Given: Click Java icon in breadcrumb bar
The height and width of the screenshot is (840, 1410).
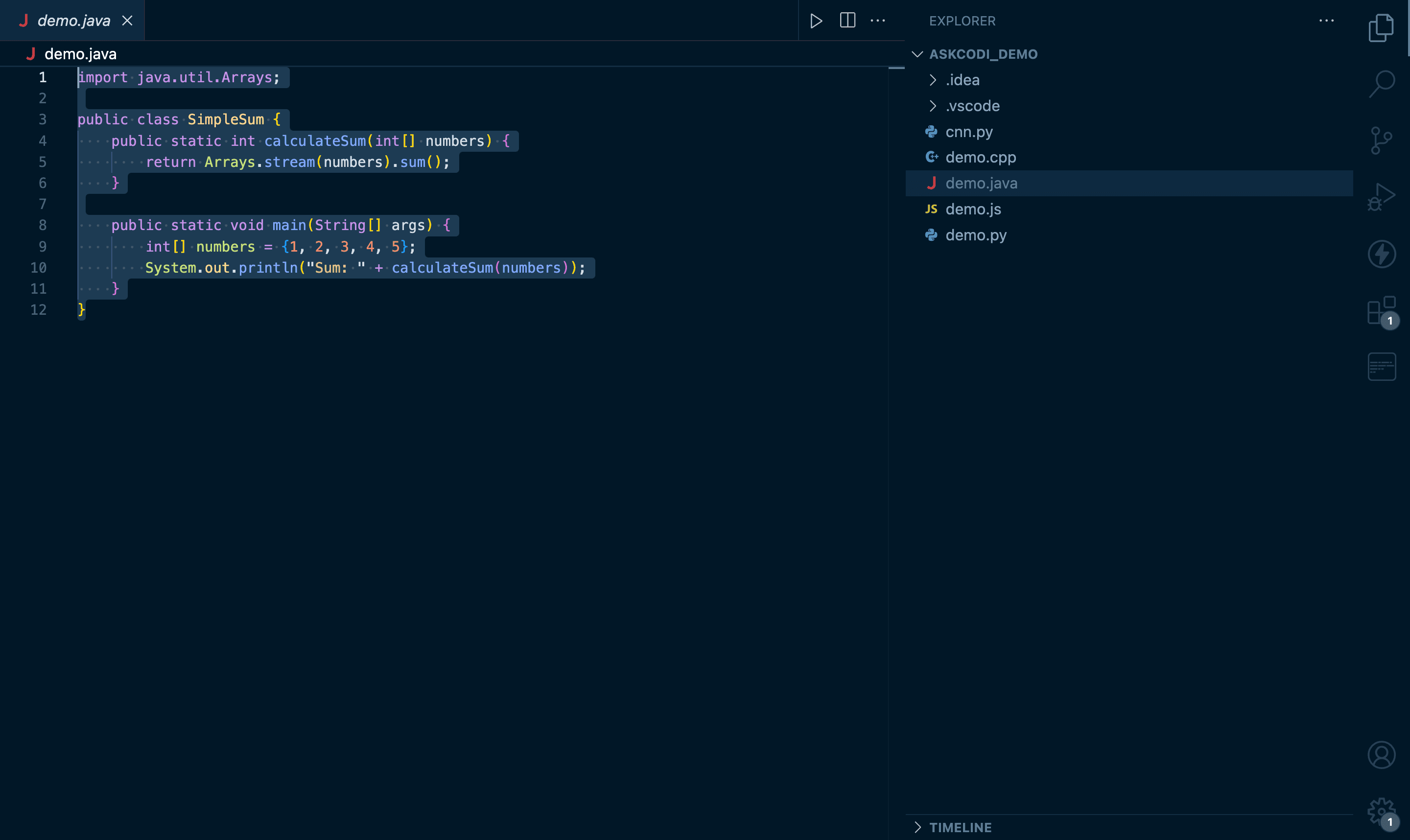Looking at the screenshot, I should pos(30,54).
